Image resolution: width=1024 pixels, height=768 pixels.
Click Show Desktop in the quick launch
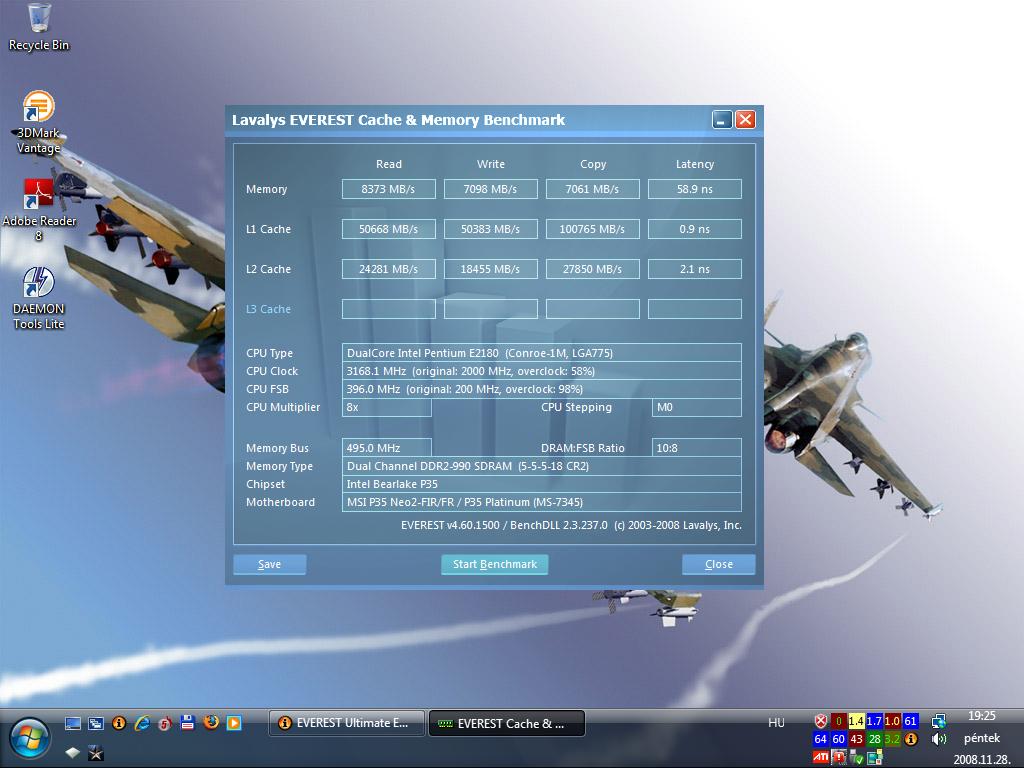pos(72,723)
